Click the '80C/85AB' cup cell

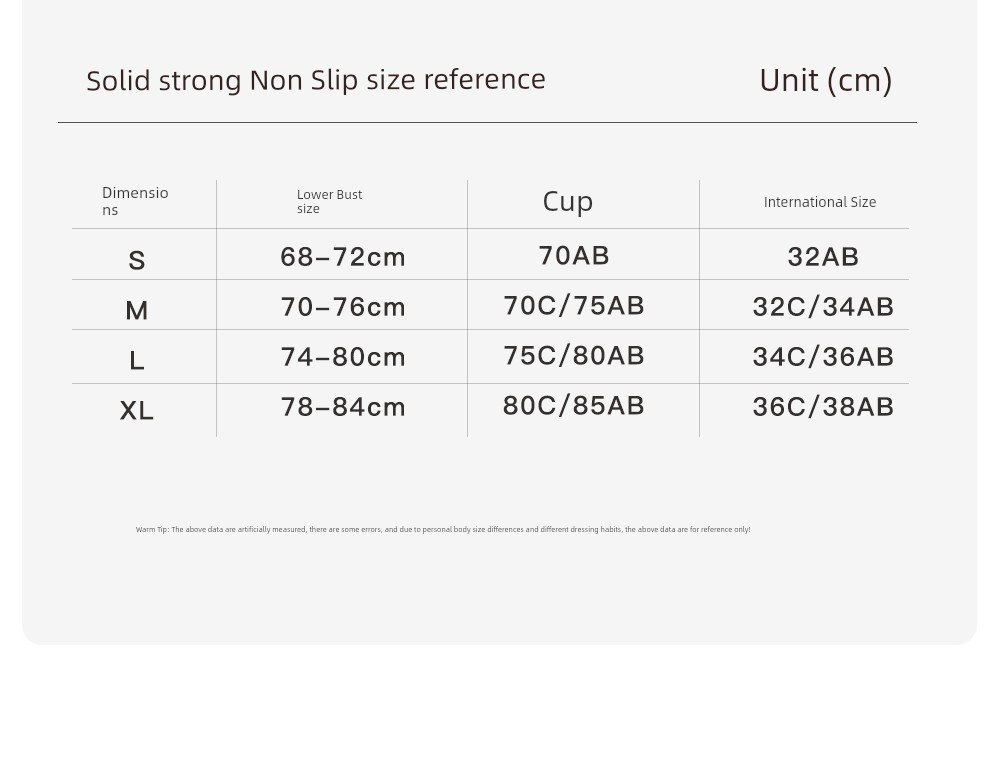pos(574,406)
